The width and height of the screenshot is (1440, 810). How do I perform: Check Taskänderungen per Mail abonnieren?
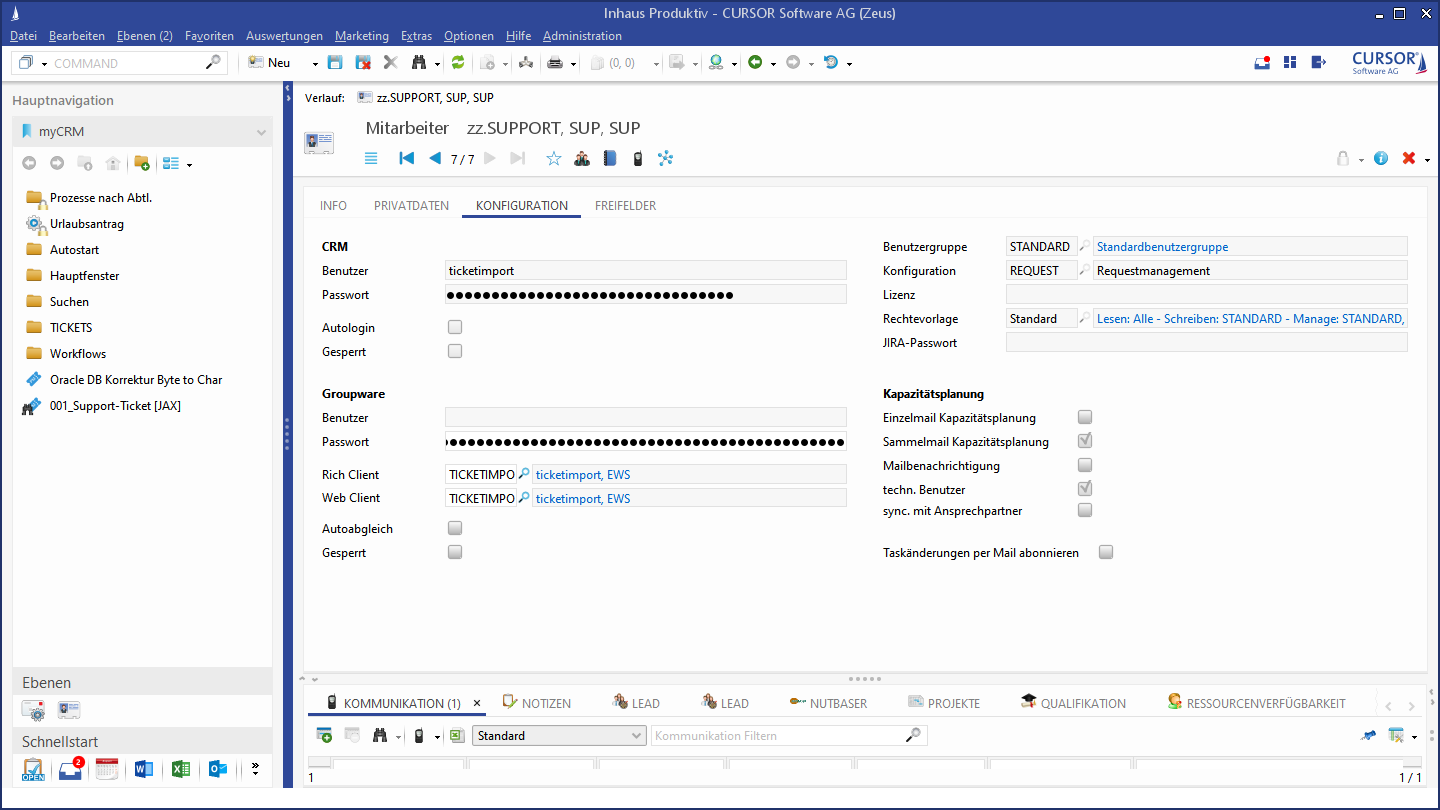[x=1106, y=552]
